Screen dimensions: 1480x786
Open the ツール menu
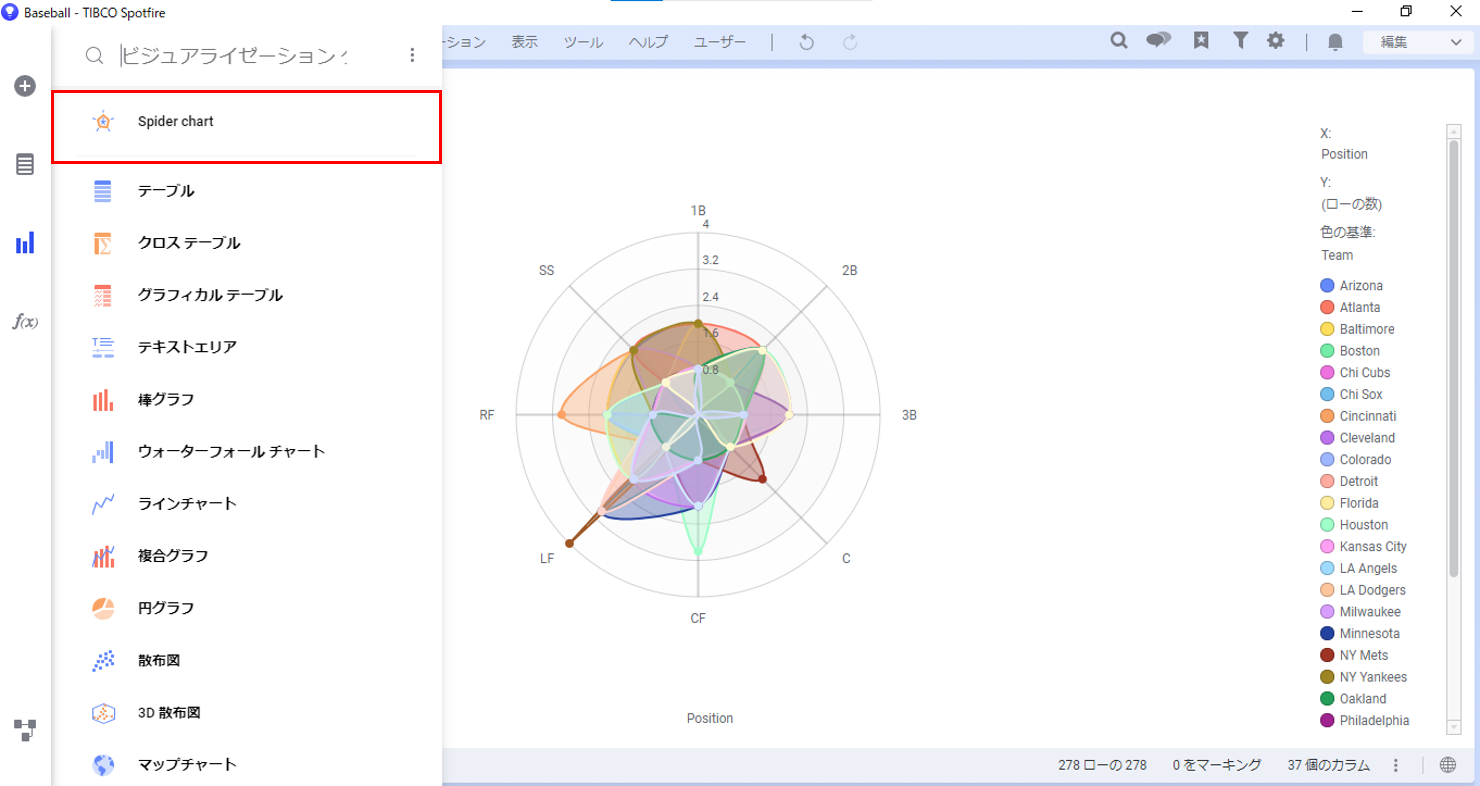pos(583,42)
